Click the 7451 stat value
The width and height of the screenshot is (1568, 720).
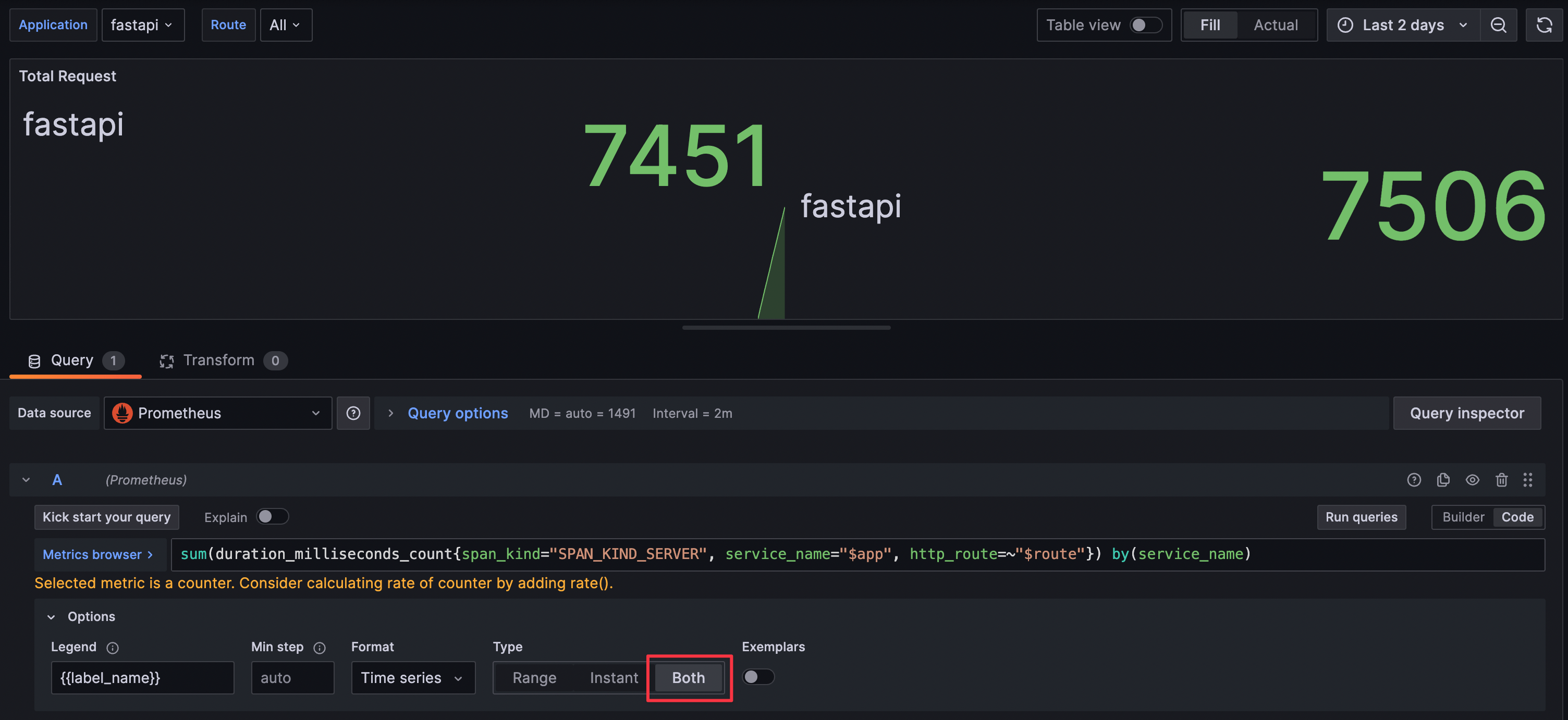tap(676, 156)
